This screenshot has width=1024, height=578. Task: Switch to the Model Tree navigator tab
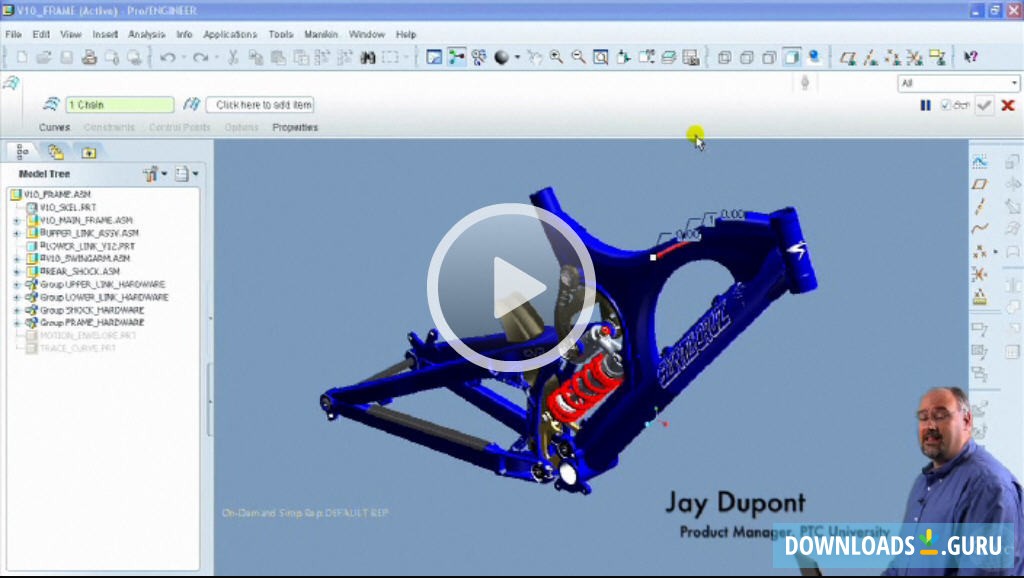[22, 152]
